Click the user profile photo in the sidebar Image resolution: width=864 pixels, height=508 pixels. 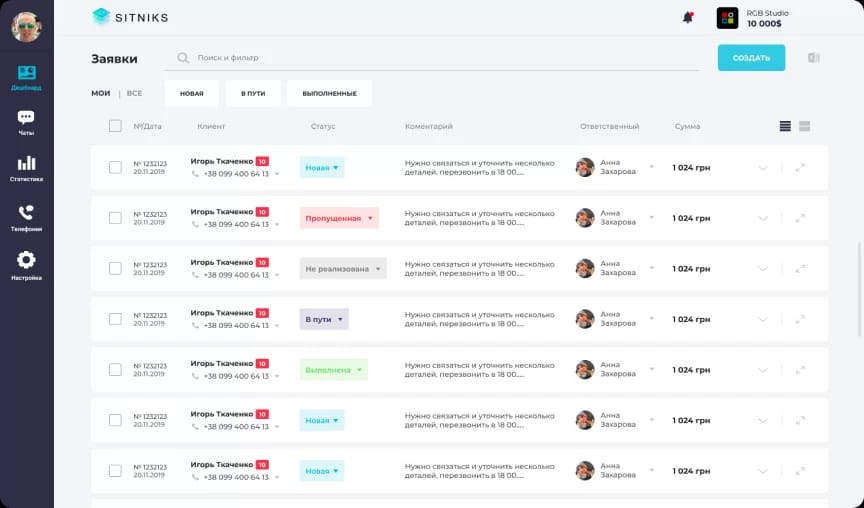[26, 26]
